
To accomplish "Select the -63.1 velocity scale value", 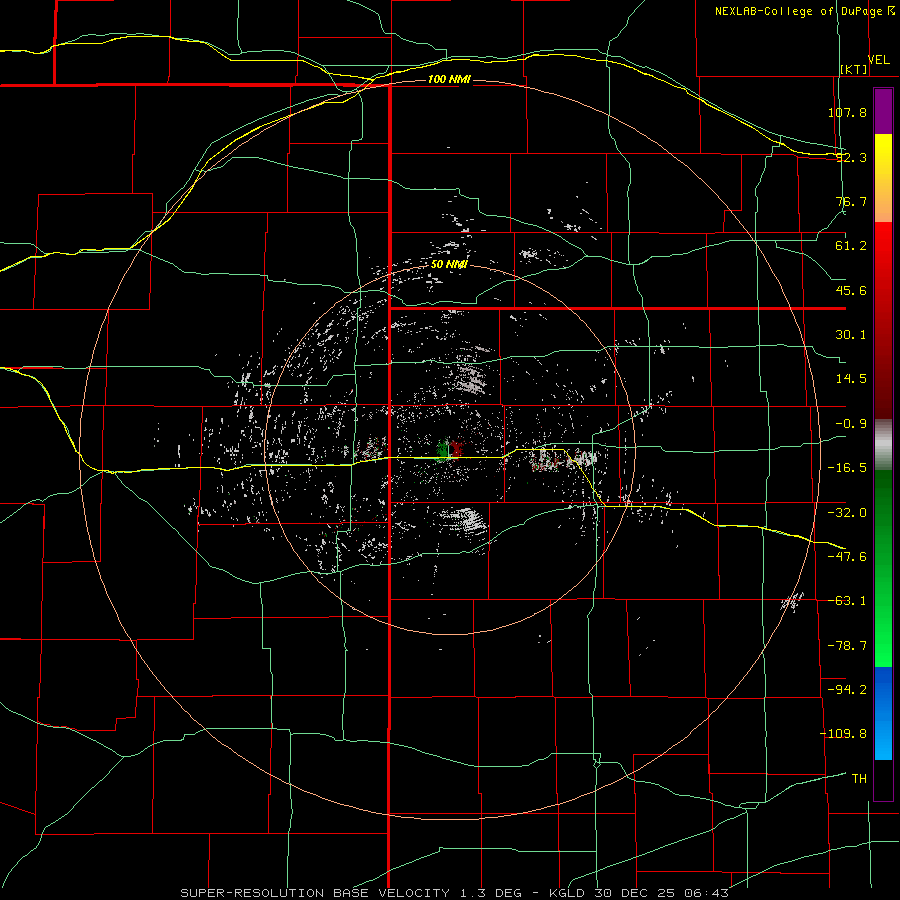I will [847, 601].
